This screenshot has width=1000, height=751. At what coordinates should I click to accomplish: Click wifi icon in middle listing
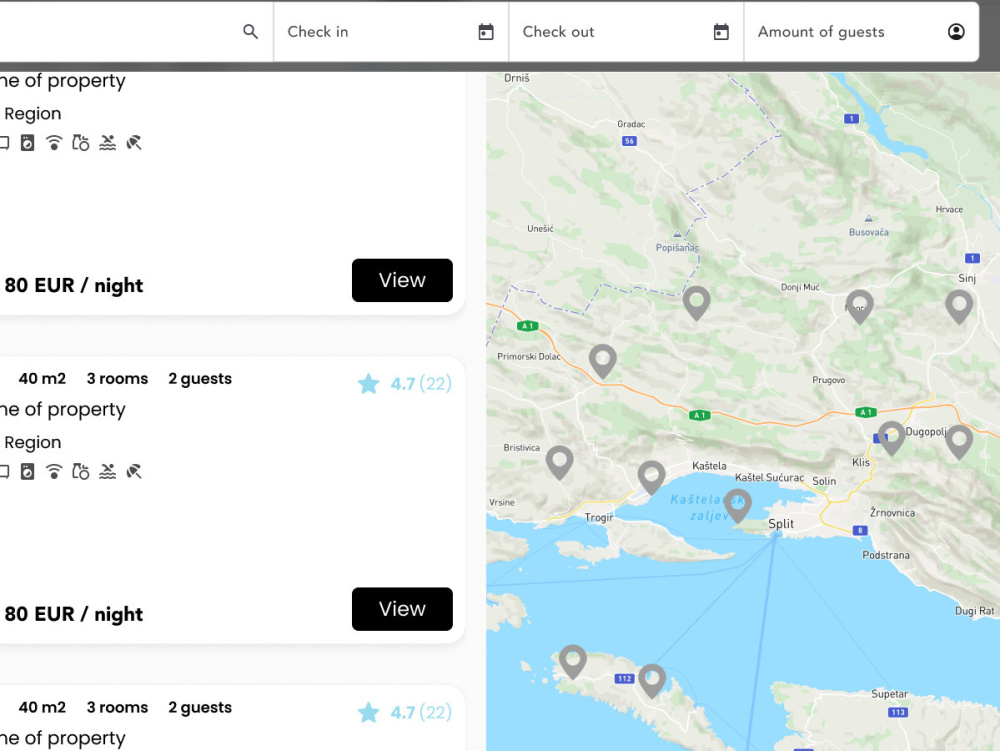54,472
